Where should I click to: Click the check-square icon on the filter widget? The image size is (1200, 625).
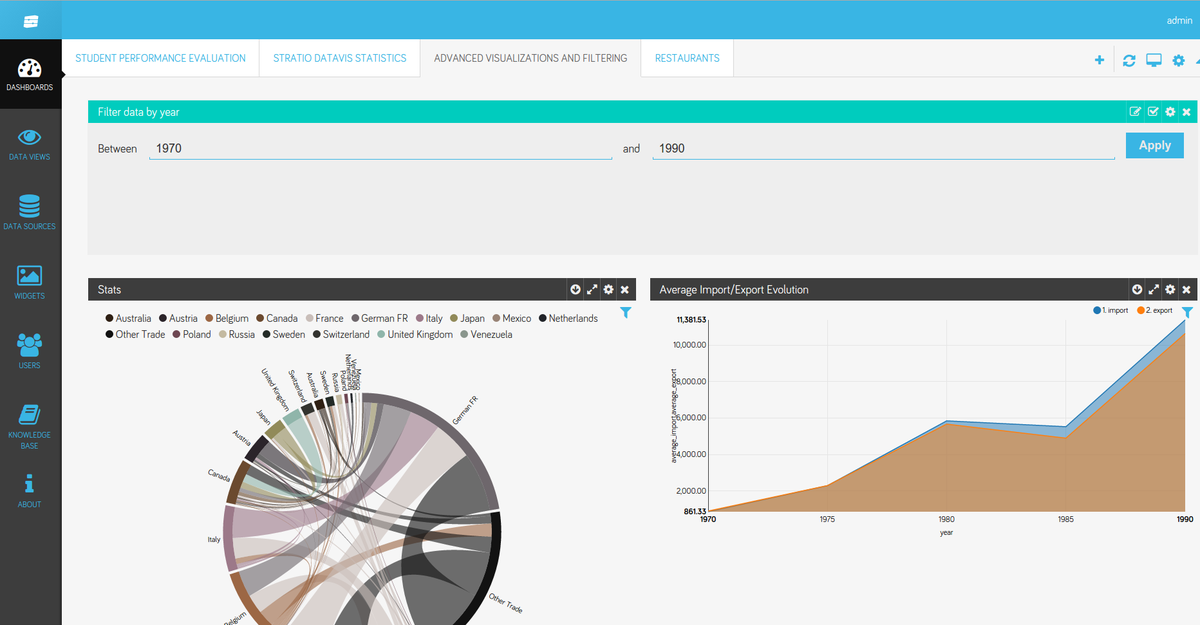(x=1153, y=112)
